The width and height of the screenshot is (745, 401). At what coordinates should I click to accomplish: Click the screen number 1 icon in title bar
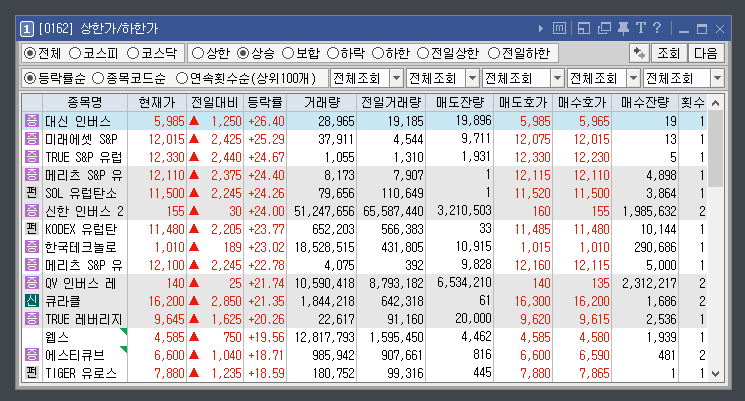click(27, 29)
